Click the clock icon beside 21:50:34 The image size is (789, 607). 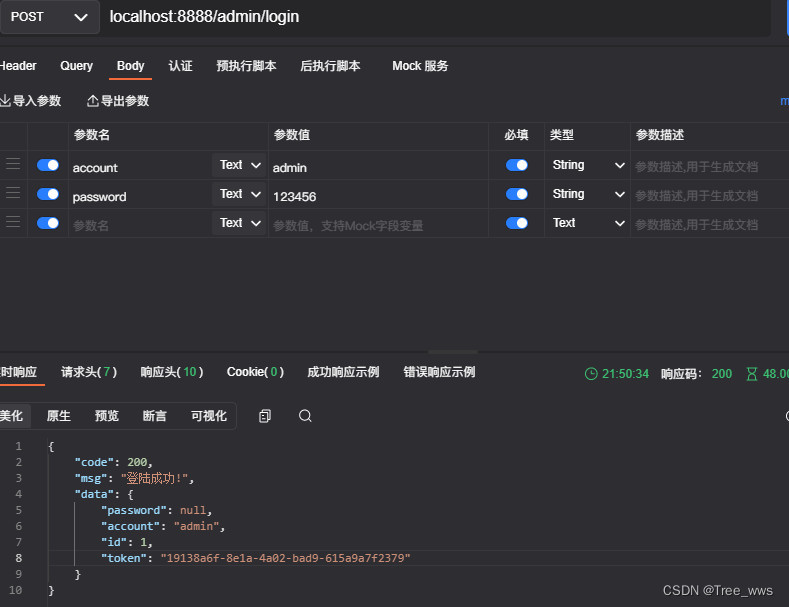click(x=591, y=374)
